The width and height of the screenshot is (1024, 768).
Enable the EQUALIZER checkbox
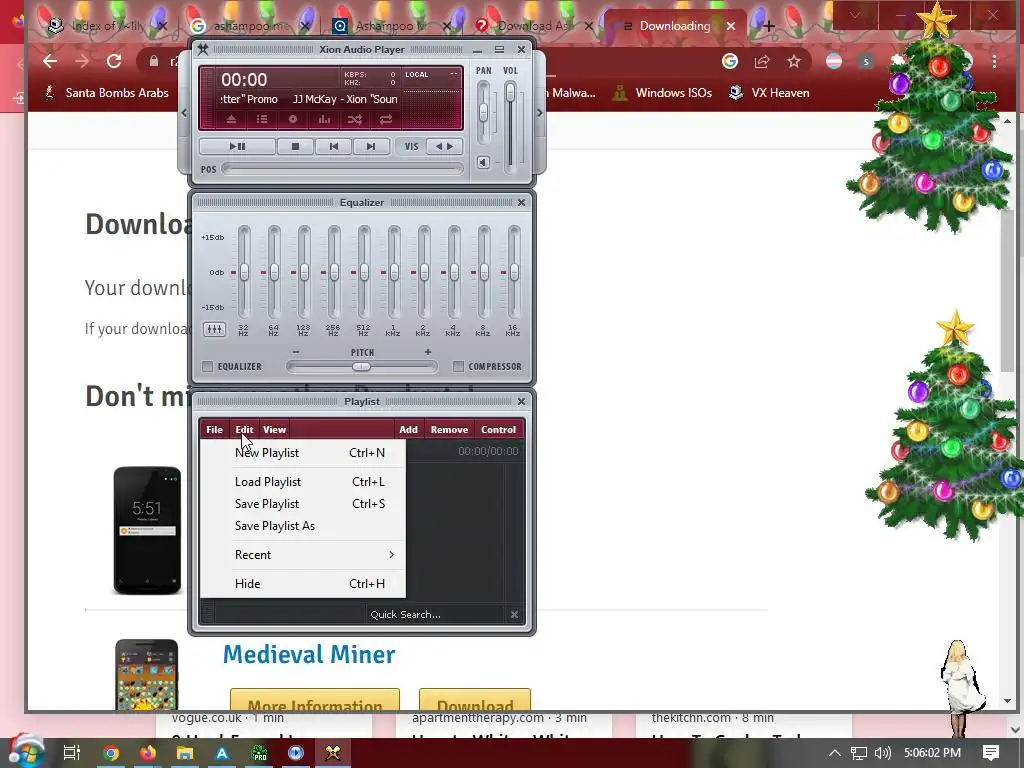(208, 366)
